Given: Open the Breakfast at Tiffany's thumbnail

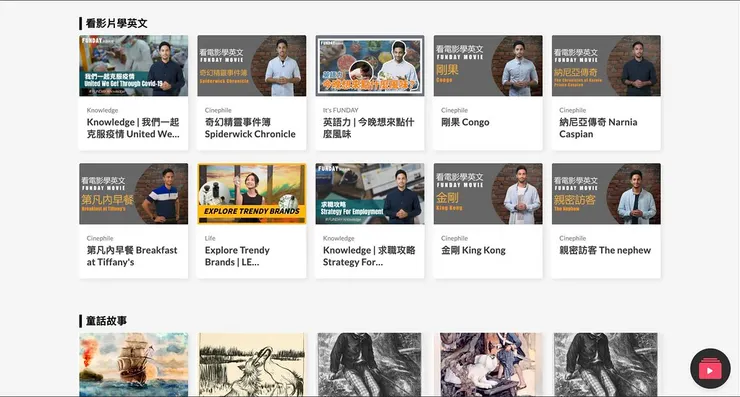Looking at the screenshot, I should [x=134, y=194].
